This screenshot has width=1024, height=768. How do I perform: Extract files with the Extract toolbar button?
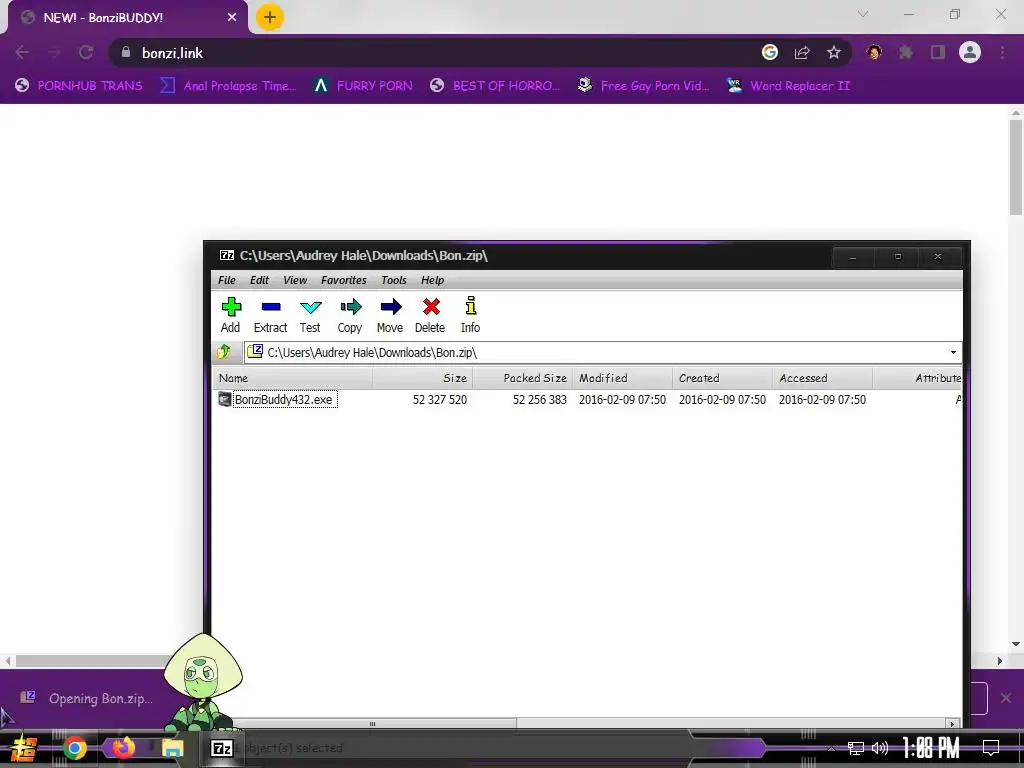pyautogui.click(x=270, y=315)
